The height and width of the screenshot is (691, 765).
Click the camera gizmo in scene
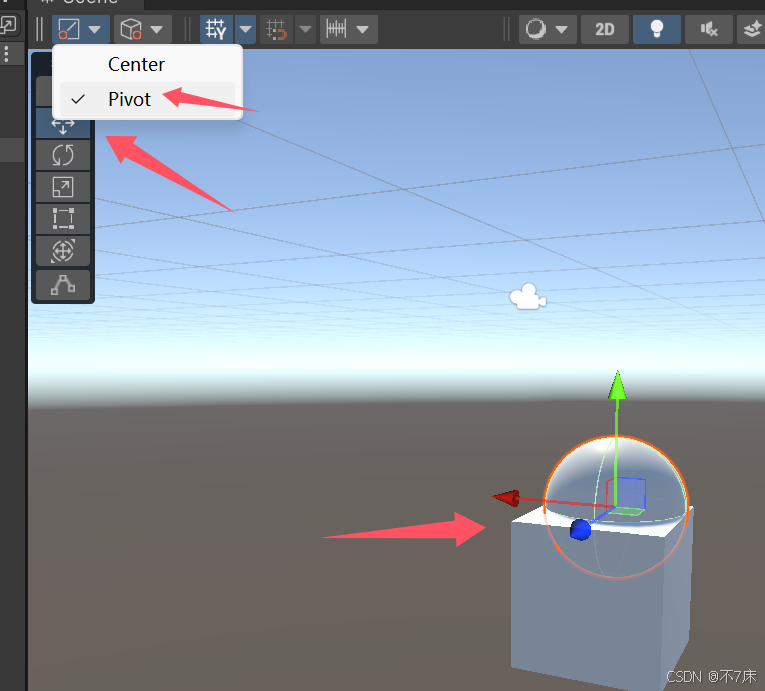pyautogui.click(x=527, y=296)
